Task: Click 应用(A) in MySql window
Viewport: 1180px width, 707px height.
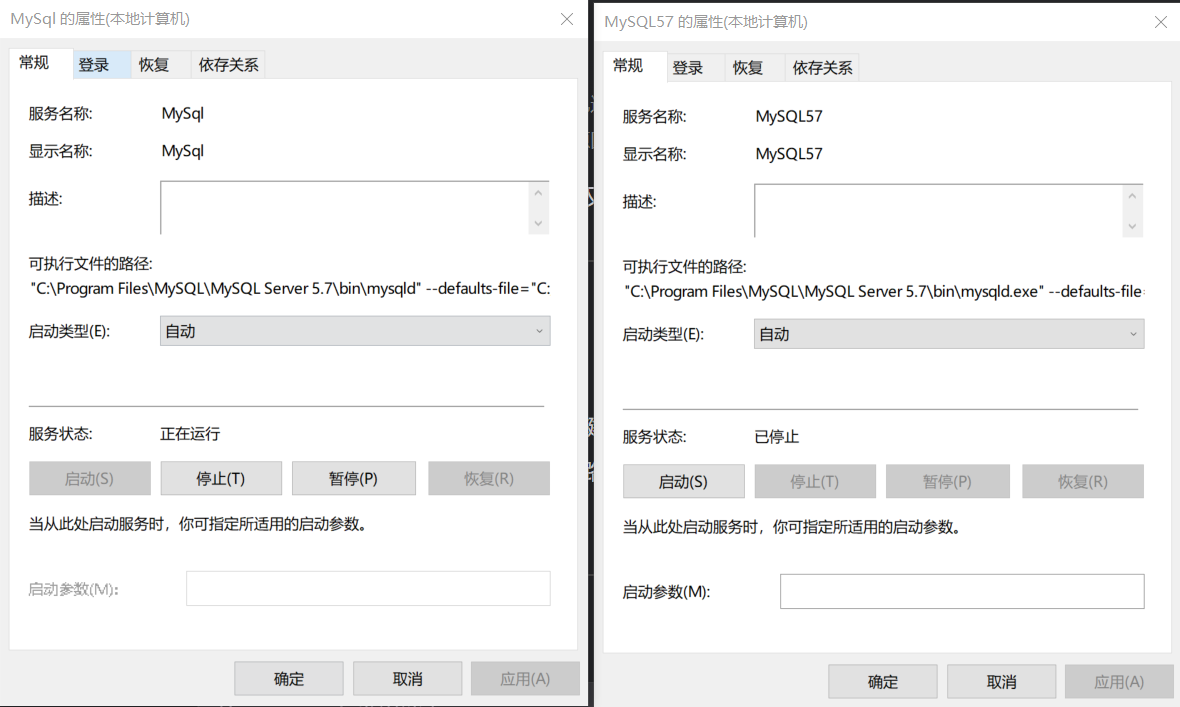Action: click(x=525, y=678)
